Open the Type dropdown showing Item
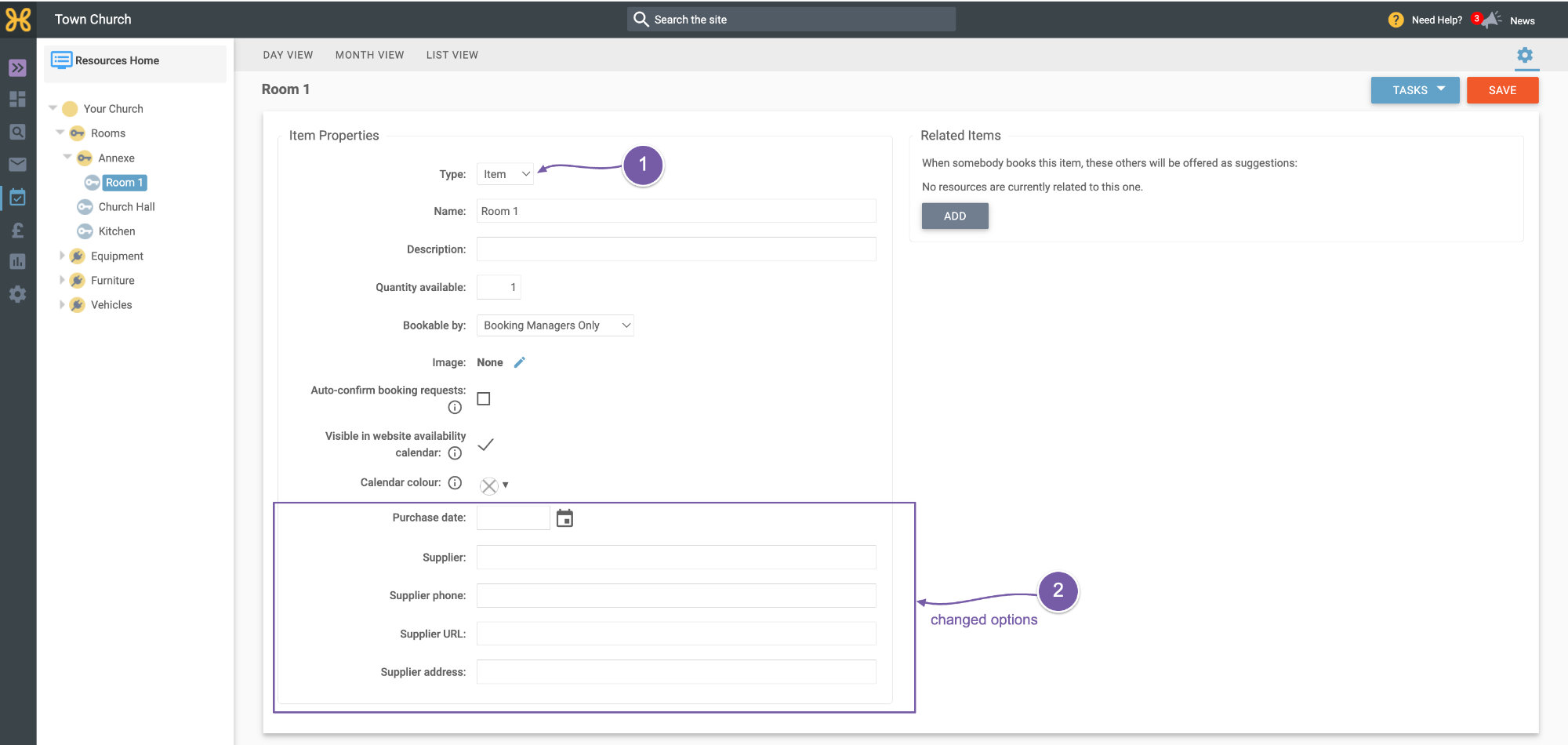This screenshot has height=745, width=1568. 505,174
